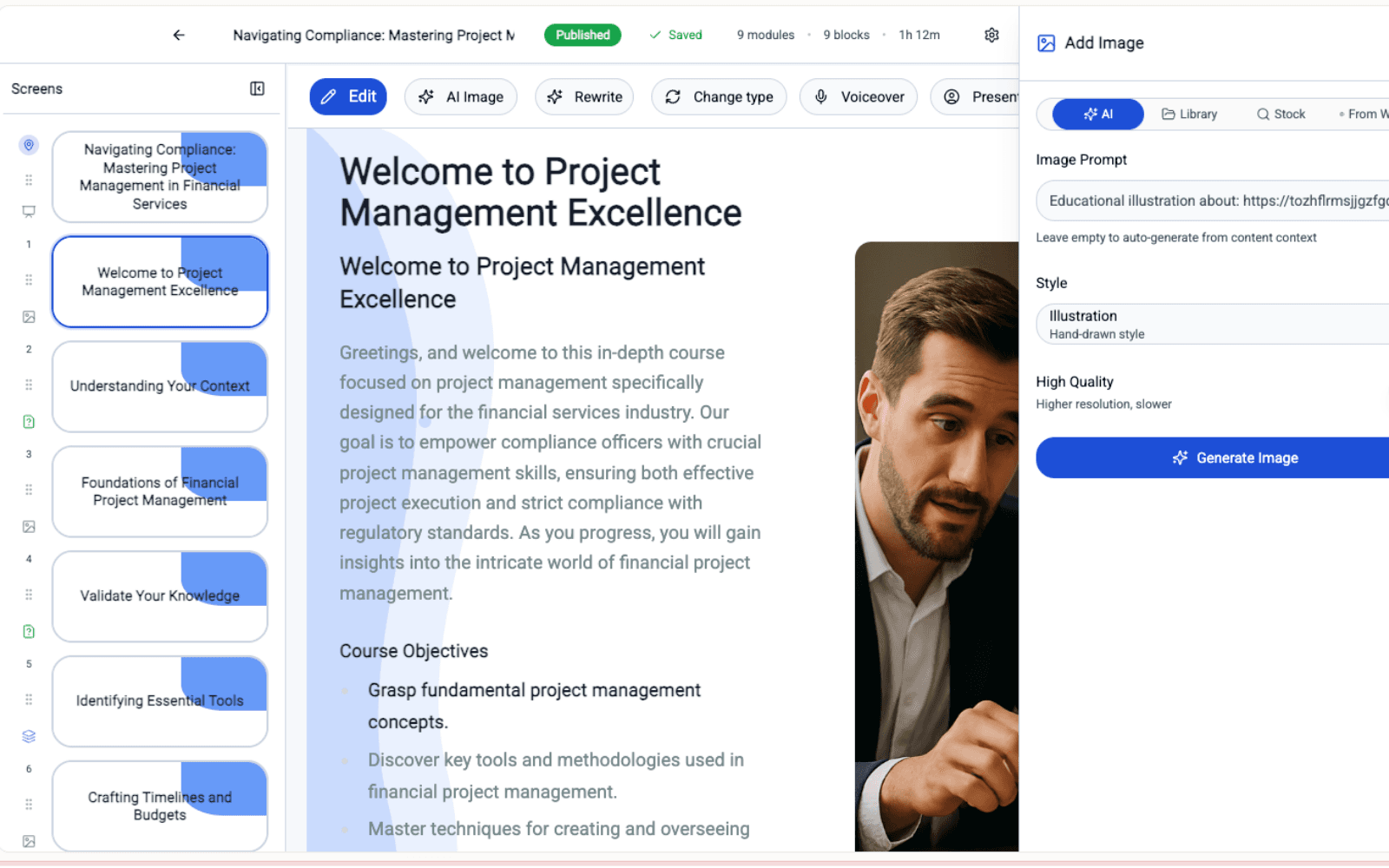
Task: Switch to the AI tab in Add Image
Action: click(1098, 114)
